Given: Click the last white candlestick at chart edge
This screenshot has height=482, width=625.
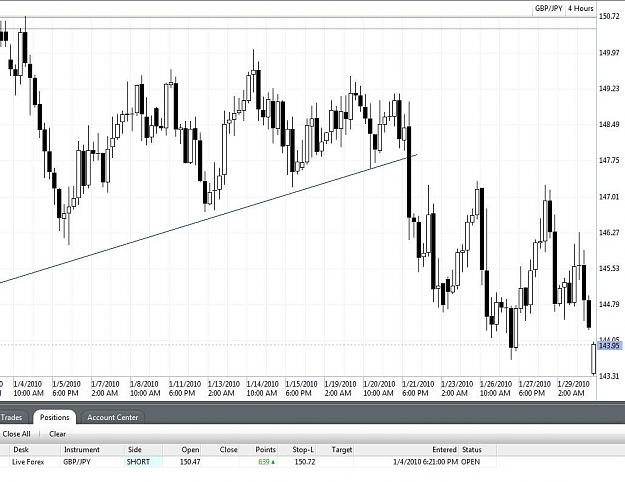Looking at the screenshot, I should tap(594, 359).
